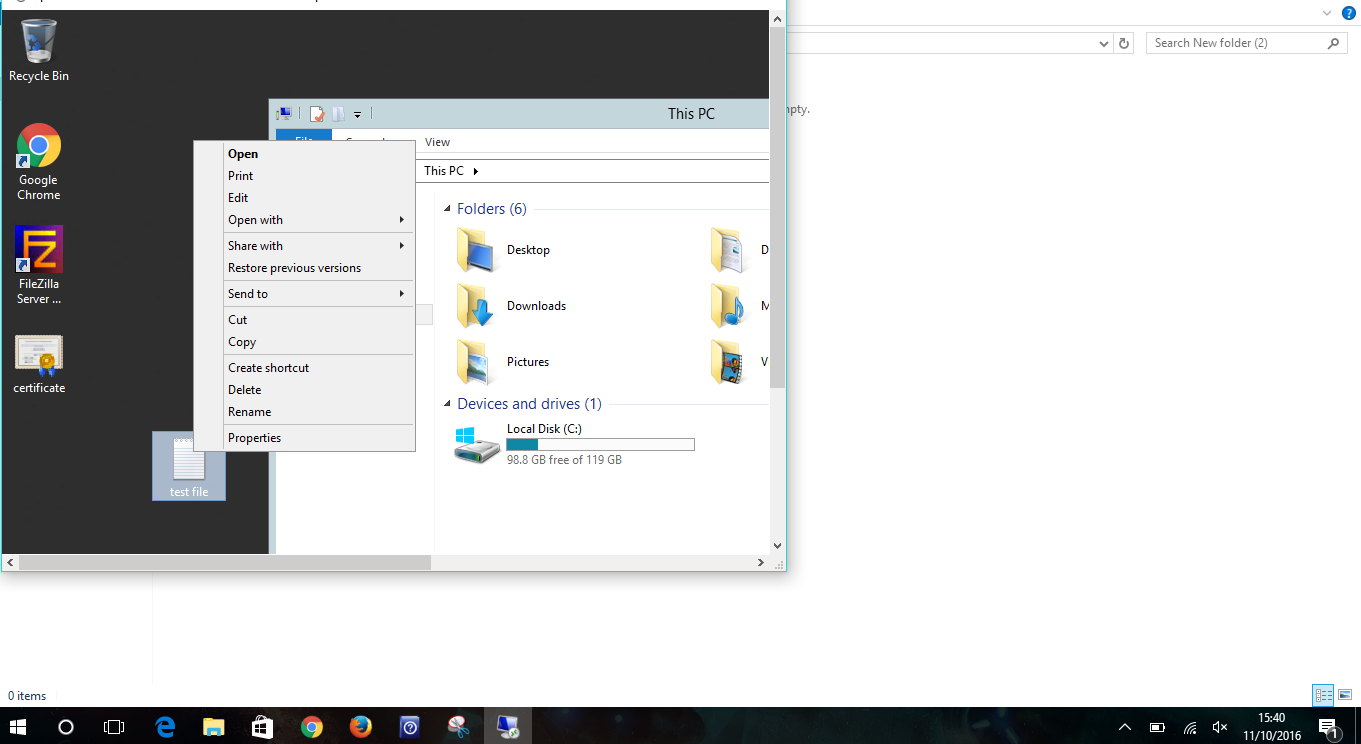Collapse the Devices and drives section

[x=446, y=403]
